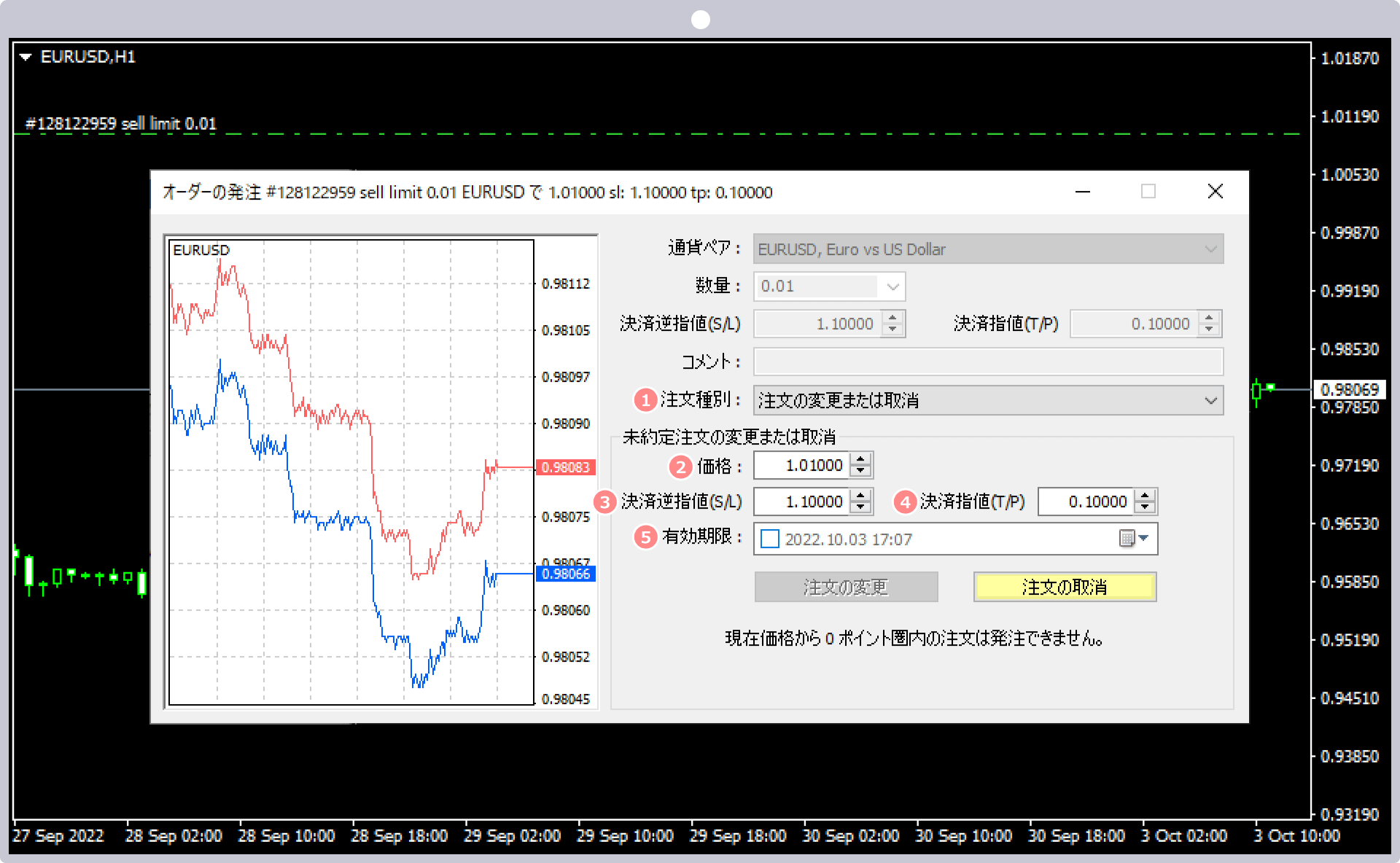Viewport: 1400px width, 863px height.
Task: Decrease lower 決済逆指値 S/L with down arrow
Action: click(861, 507)
